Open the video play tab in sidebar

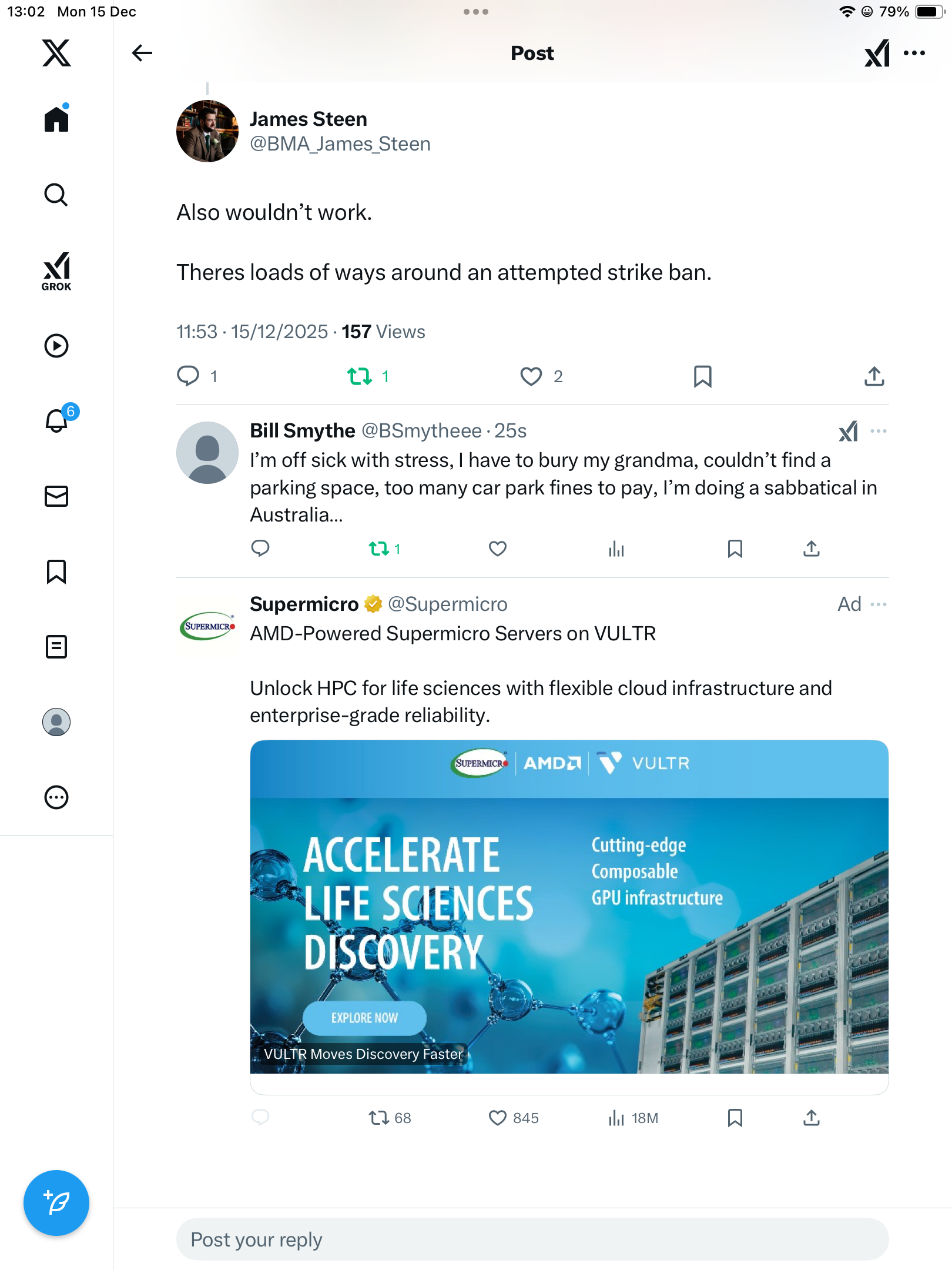click(56, 346)
